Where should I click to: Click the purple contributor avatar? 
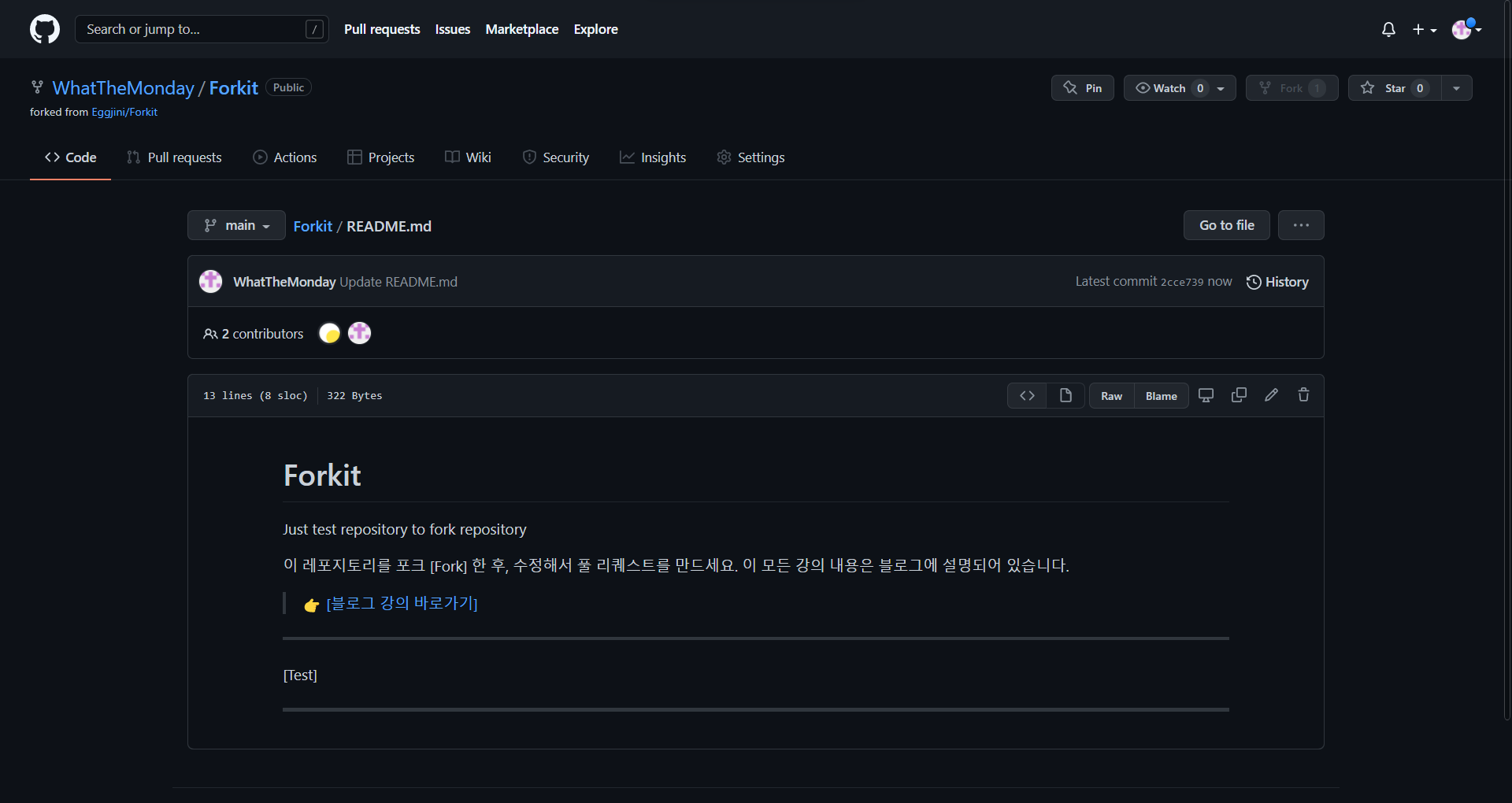360,333
